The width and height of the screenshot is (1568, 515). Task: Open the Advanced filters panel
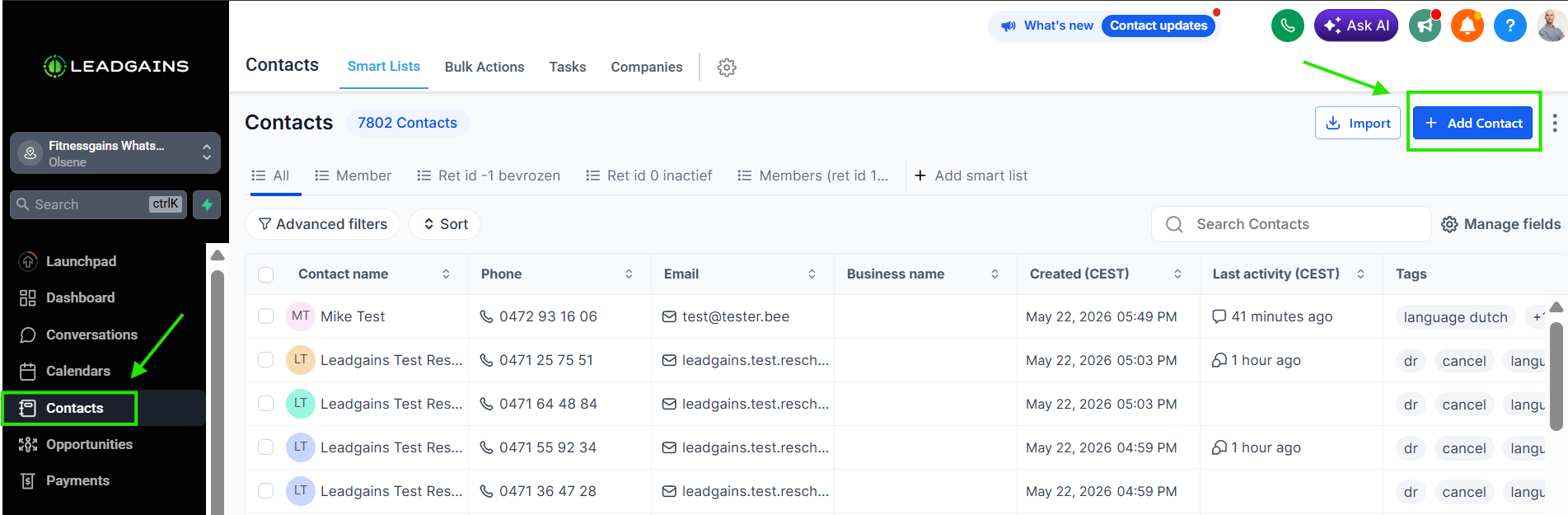[x=323, y=224]
